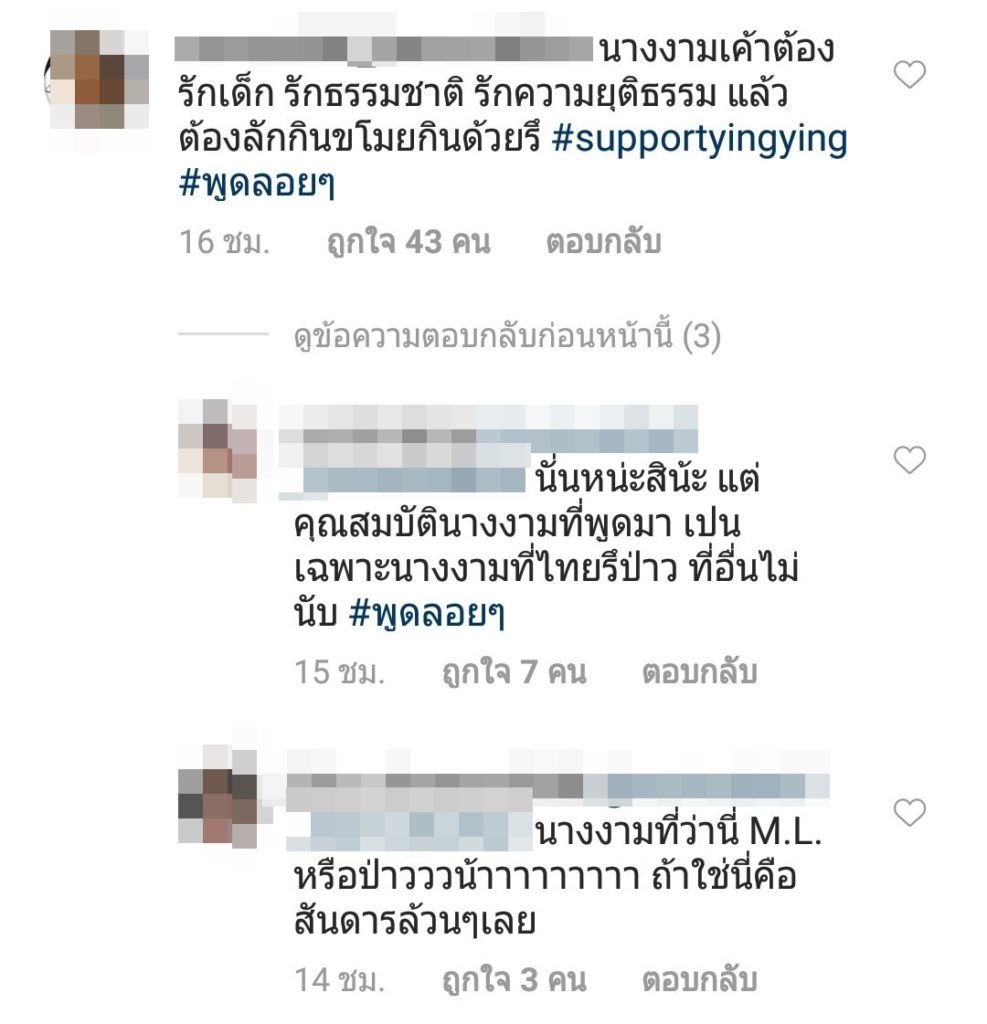Select the 16 ชม. timestamp on the top comment
The image size is (987, 1024).
click(x=224, y=242)
